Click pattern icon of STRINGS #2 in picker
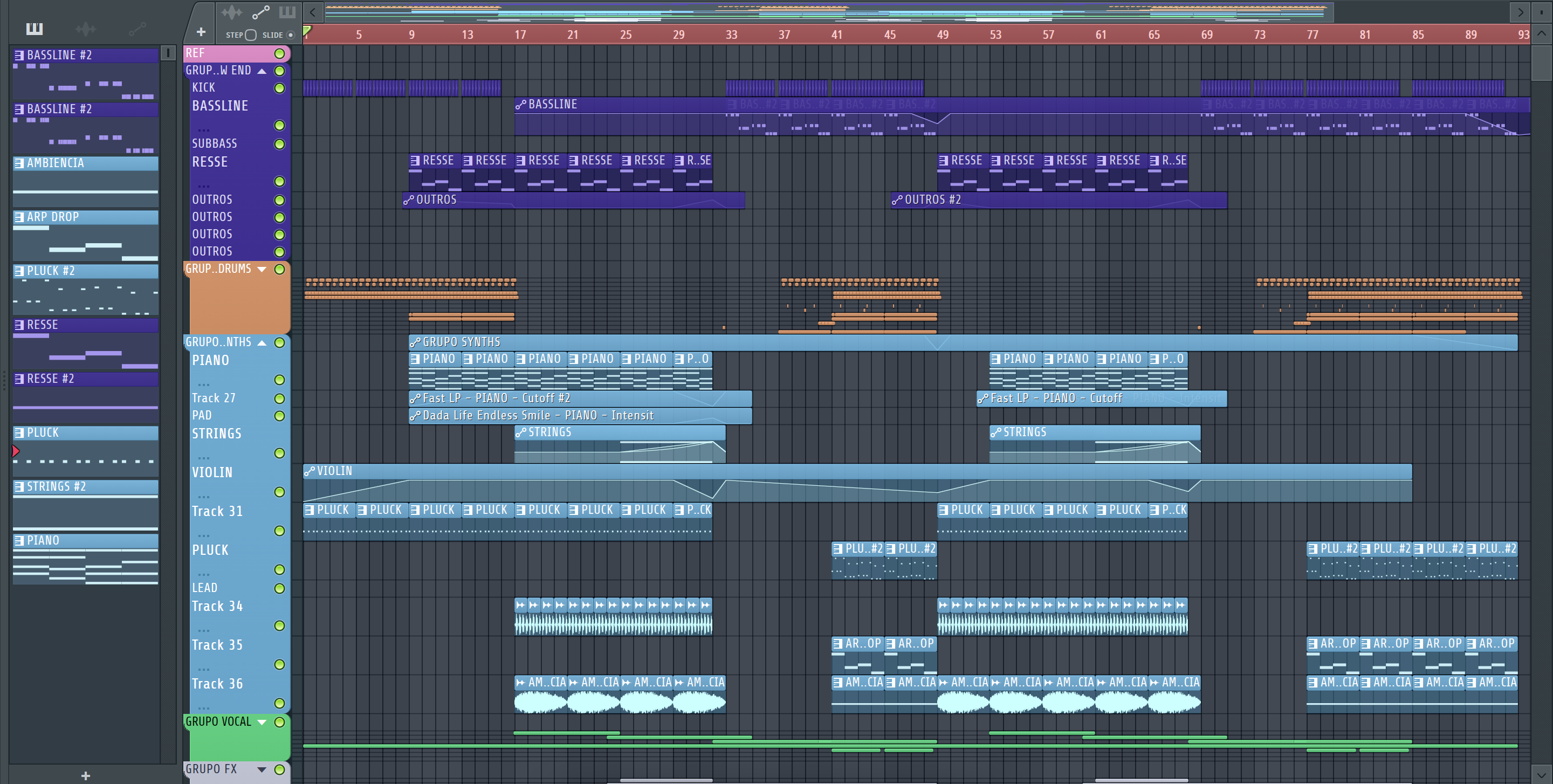The image size is (1553, 784). click(x=19, y=486)
